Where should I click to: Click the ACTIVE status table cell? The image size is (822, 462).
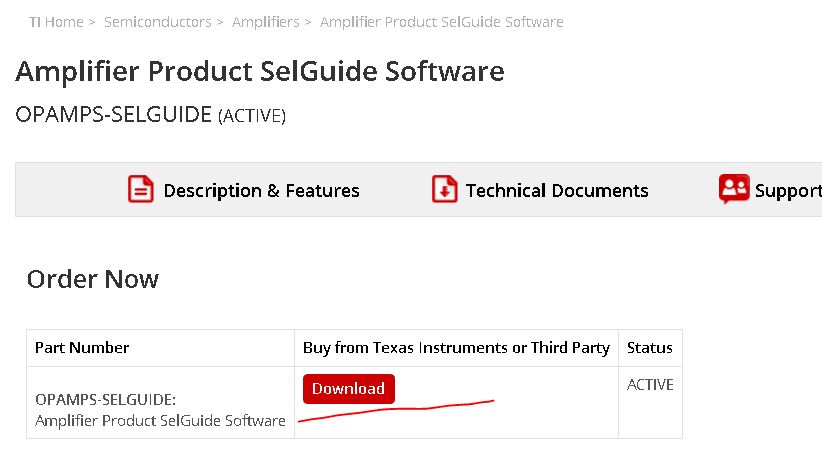click(x=650, y=384)
